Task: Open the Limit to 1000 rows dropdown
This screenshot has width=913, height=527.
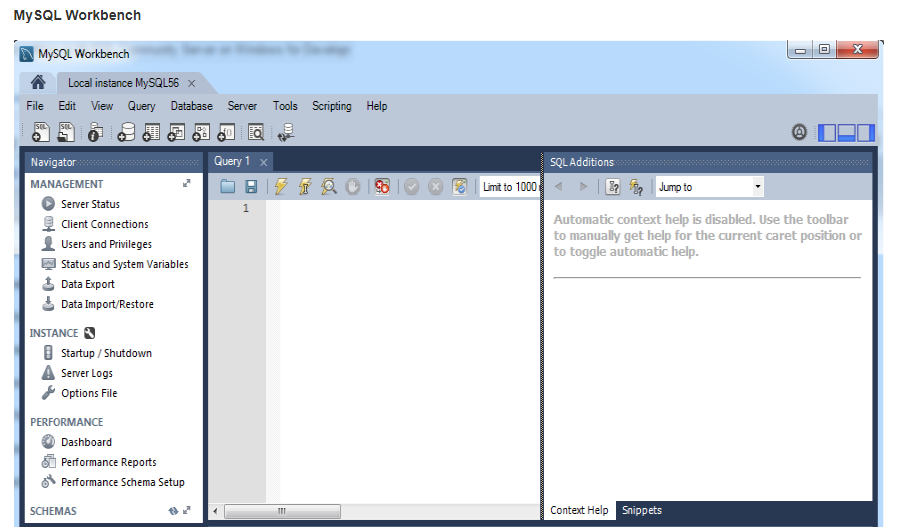Action: pos(511,187)
